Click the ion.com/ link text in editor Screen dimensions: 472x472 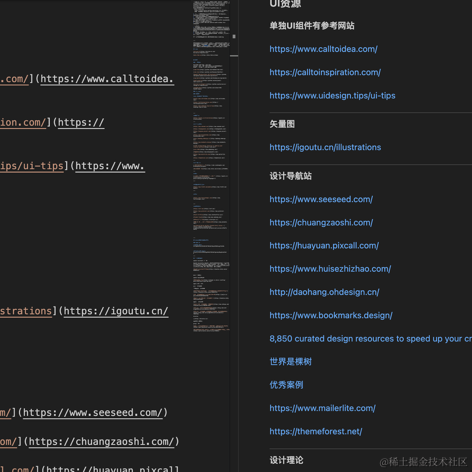click(x=23, y=123)
